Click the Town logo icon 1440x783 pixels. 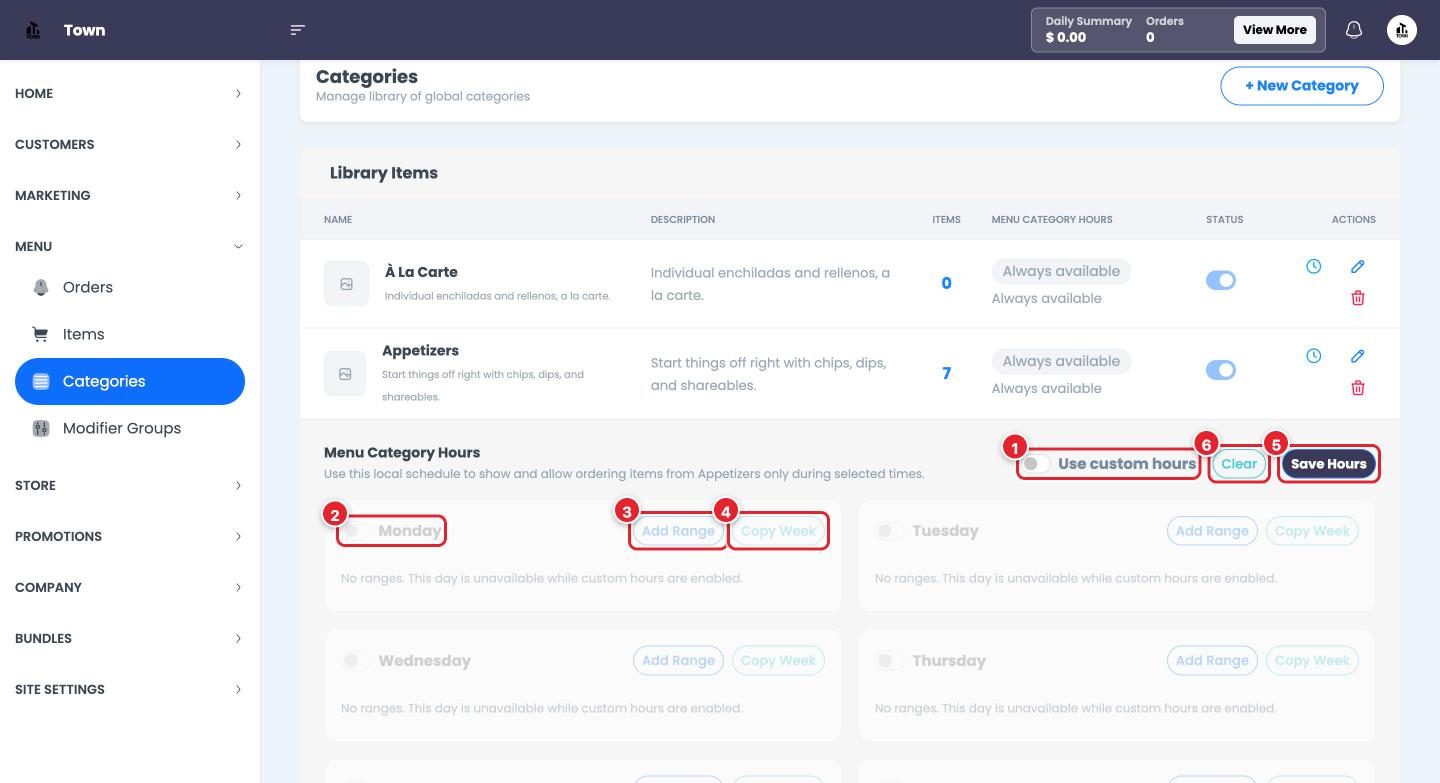[33, 30]
